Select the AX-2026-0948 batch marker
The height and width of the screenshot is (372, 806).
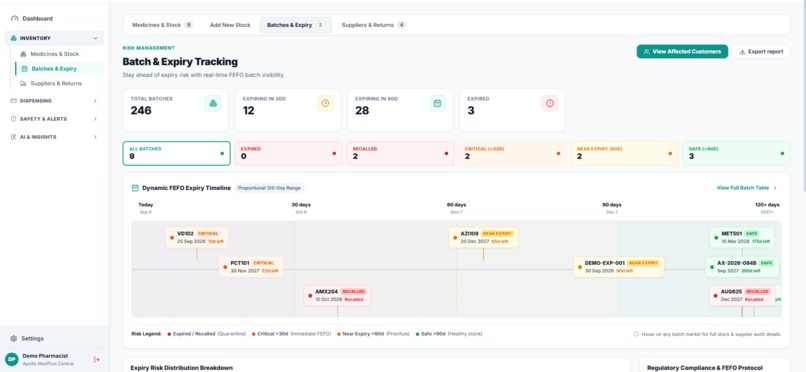point(742,267)
